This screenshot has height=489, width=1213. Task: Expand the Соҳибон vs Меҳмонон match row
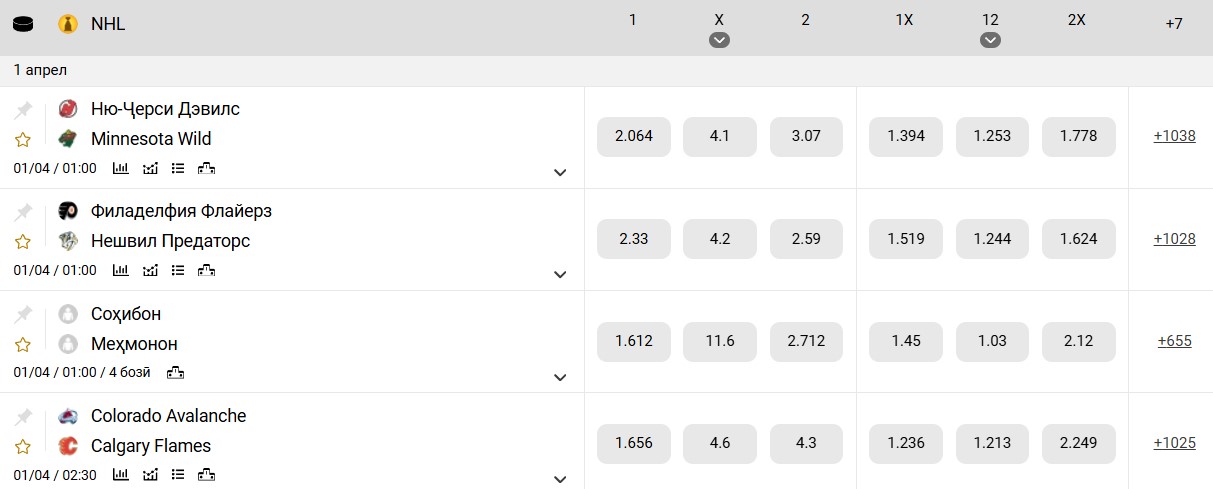(x=560, y=377)
